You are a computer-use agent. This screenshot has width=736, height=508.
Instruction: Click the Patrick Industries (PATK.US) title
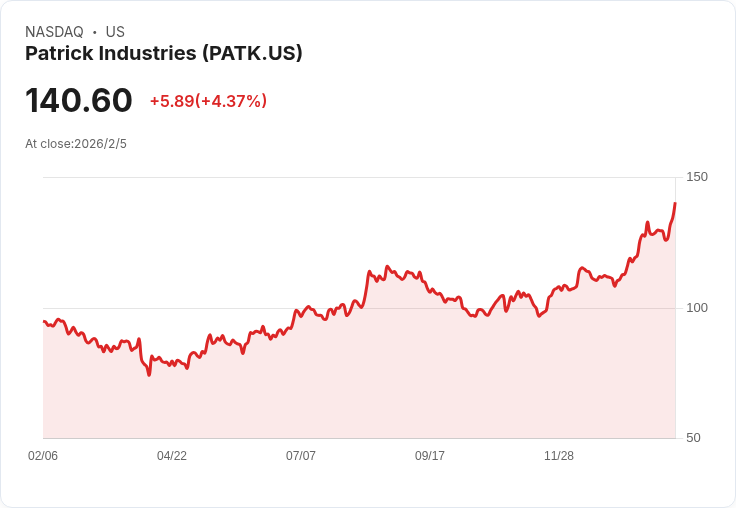pos(164,54)
